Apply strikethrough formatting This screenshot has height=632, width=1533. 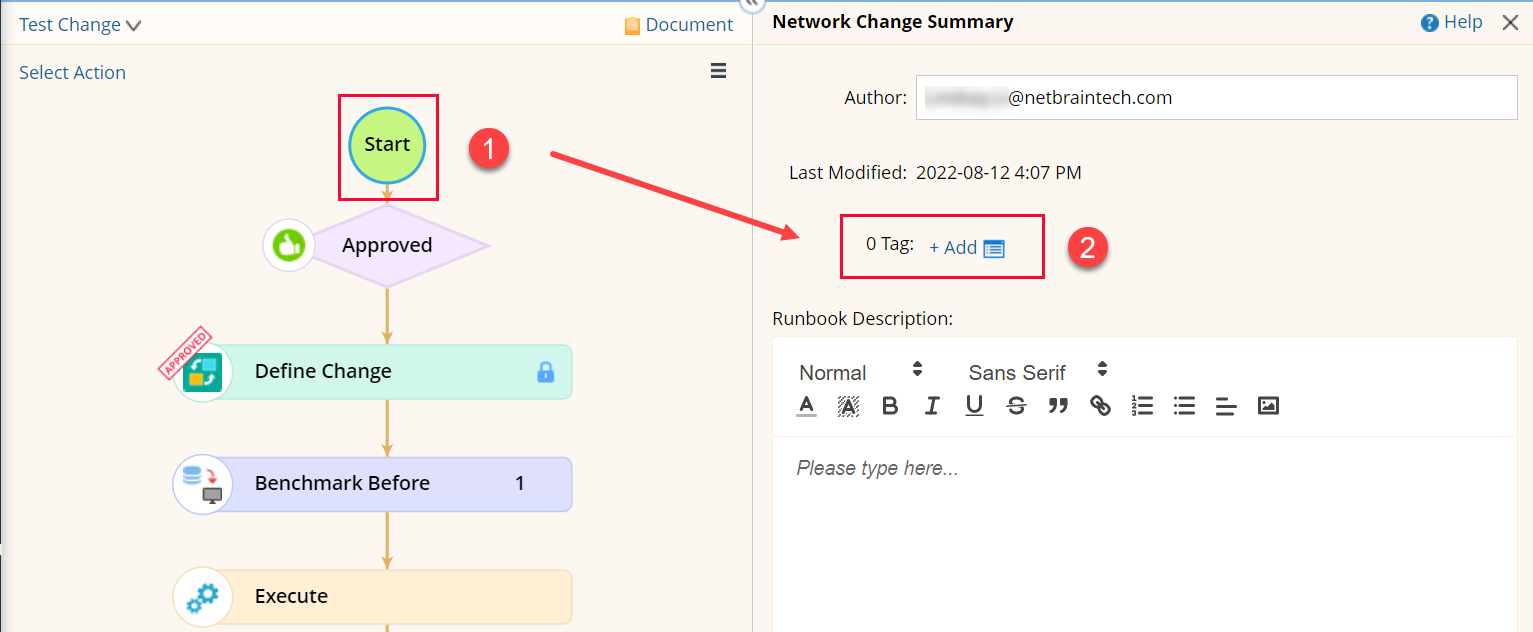click(1016, 406)
